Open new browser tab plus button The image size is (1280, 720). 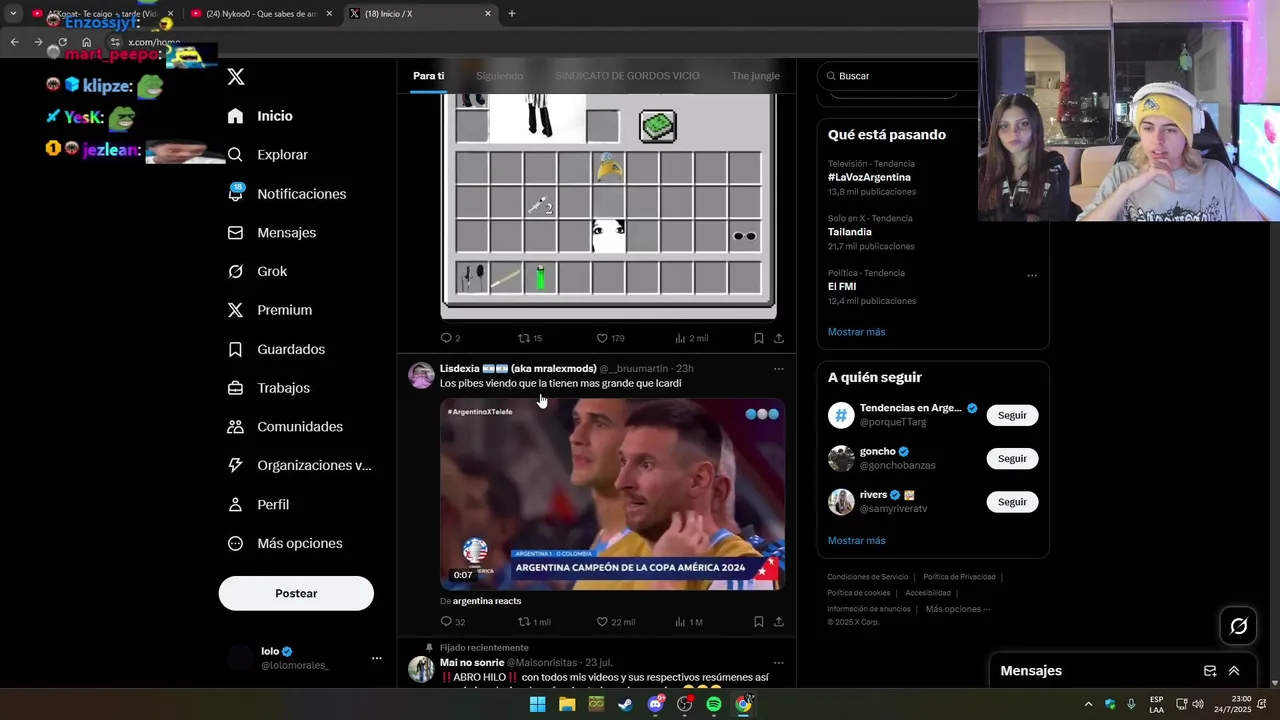click(512, 14)
